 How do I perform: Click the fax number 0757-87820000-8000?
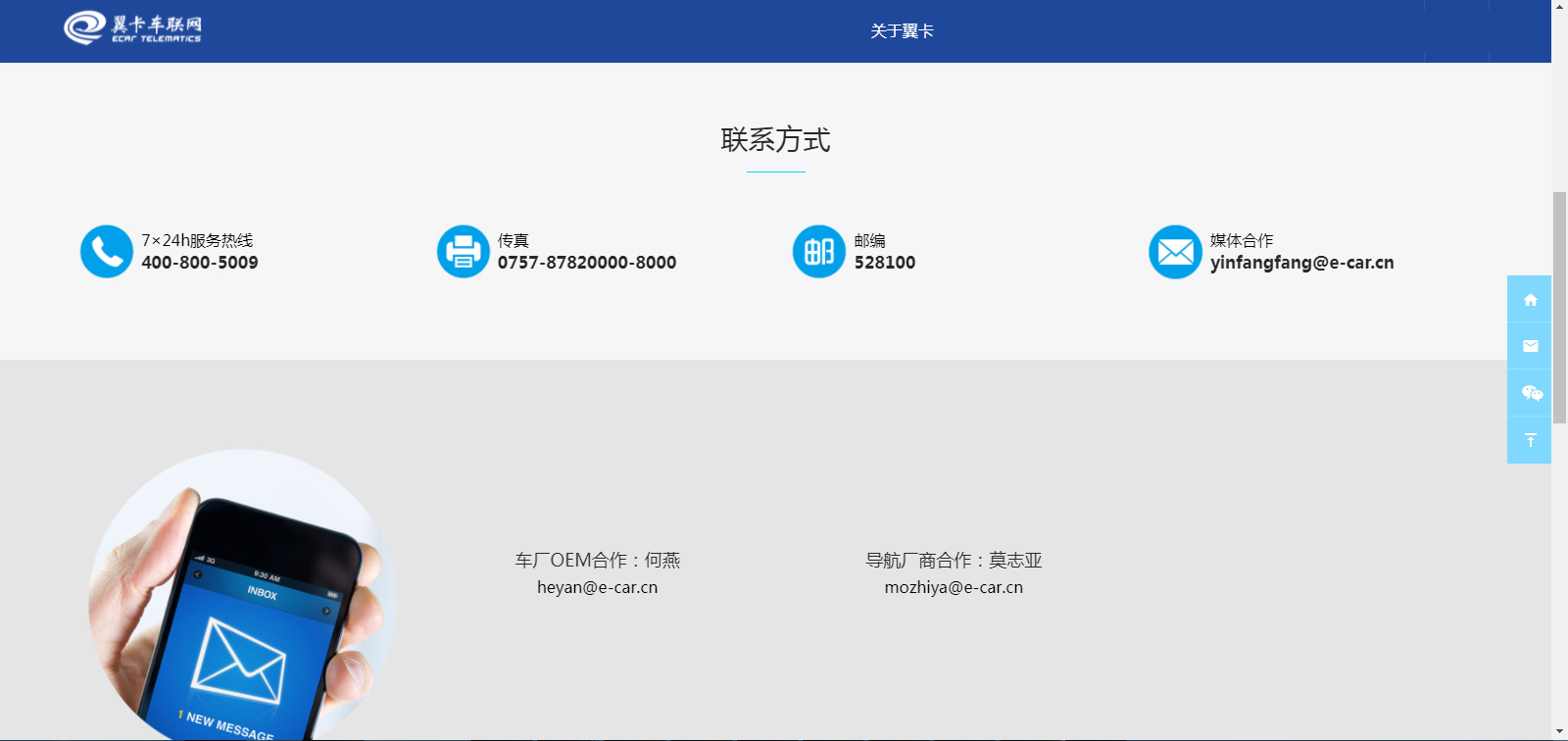click(587, 263)
